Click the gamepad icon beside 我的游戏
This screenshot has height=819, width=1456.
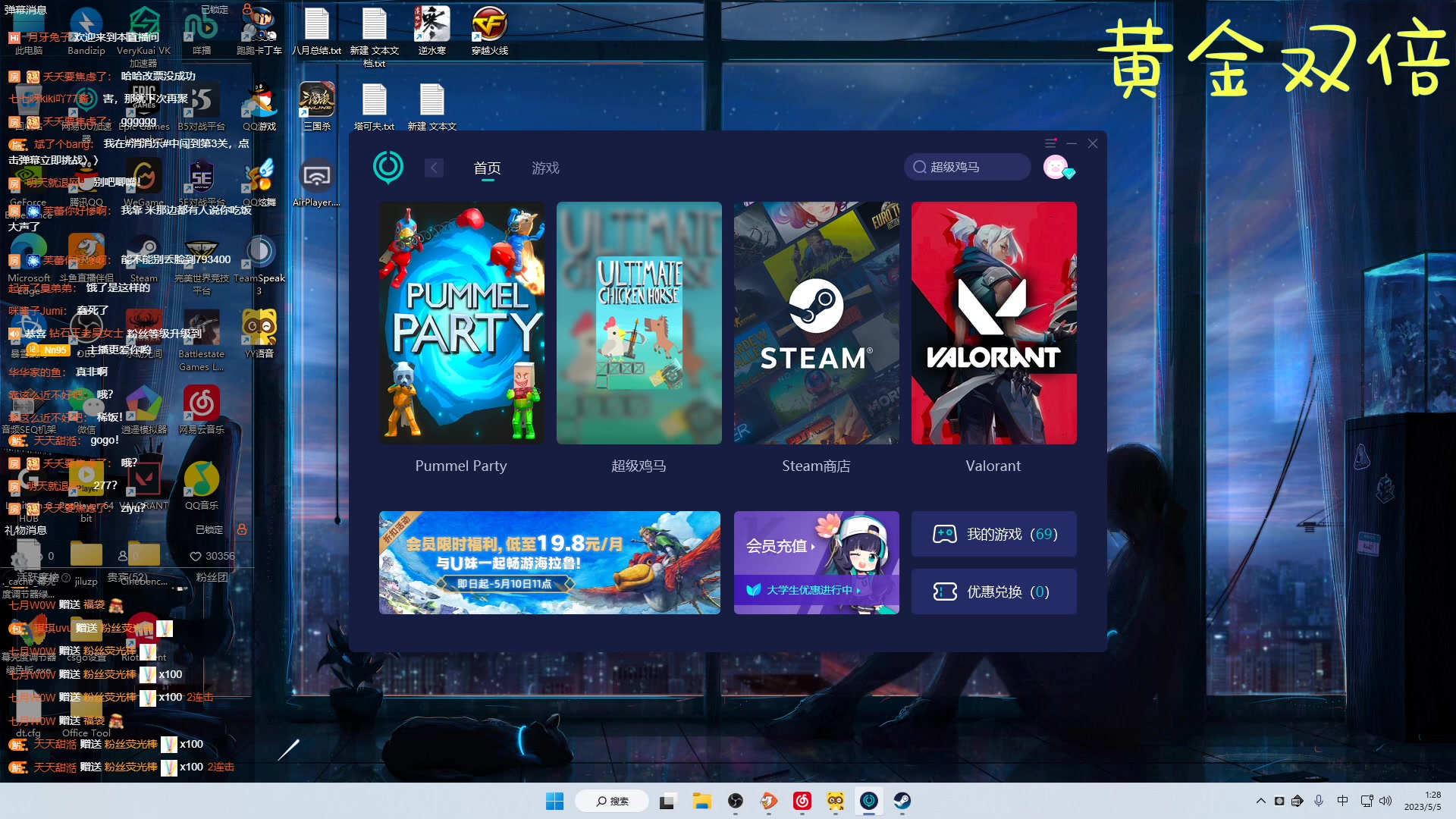(944, 534)
